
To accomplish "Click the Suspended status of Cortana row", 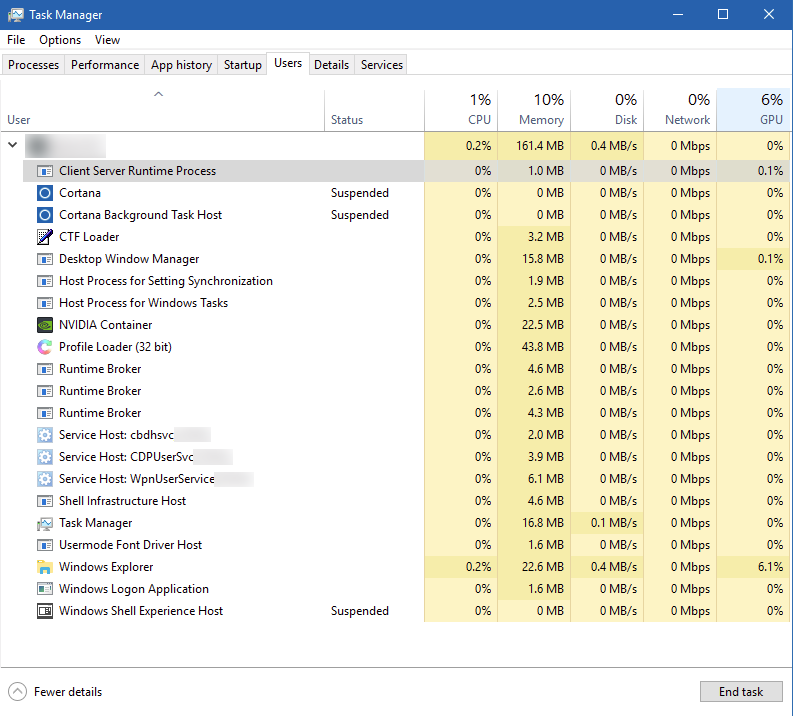I will [360, 193].
